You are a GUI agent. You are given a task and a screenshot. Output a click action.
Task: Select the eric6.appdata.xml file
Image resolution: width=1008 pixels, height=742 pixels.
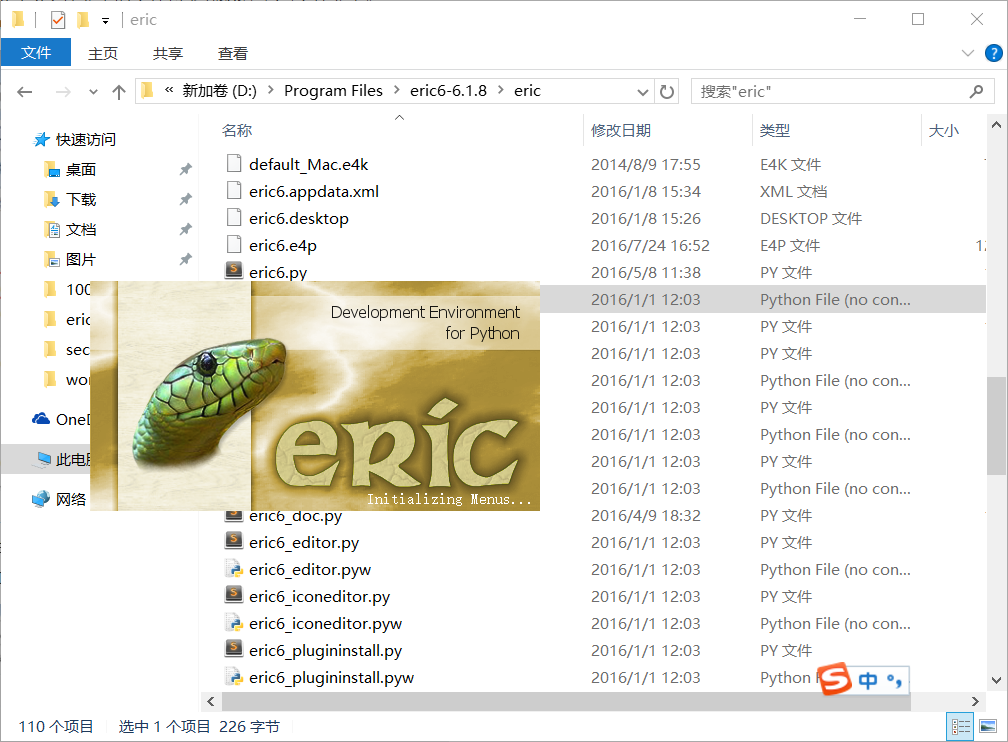point(314,192)
